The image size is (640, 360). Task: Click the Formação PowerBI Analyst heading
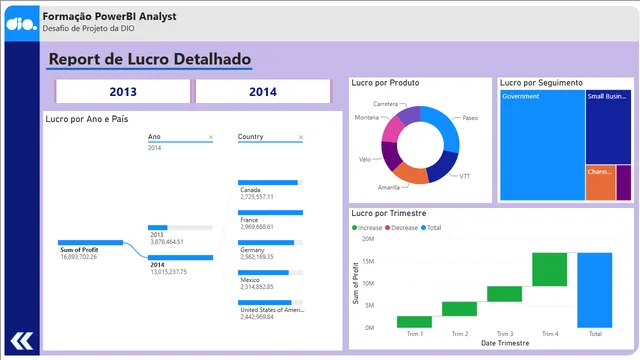click(109, 16)
